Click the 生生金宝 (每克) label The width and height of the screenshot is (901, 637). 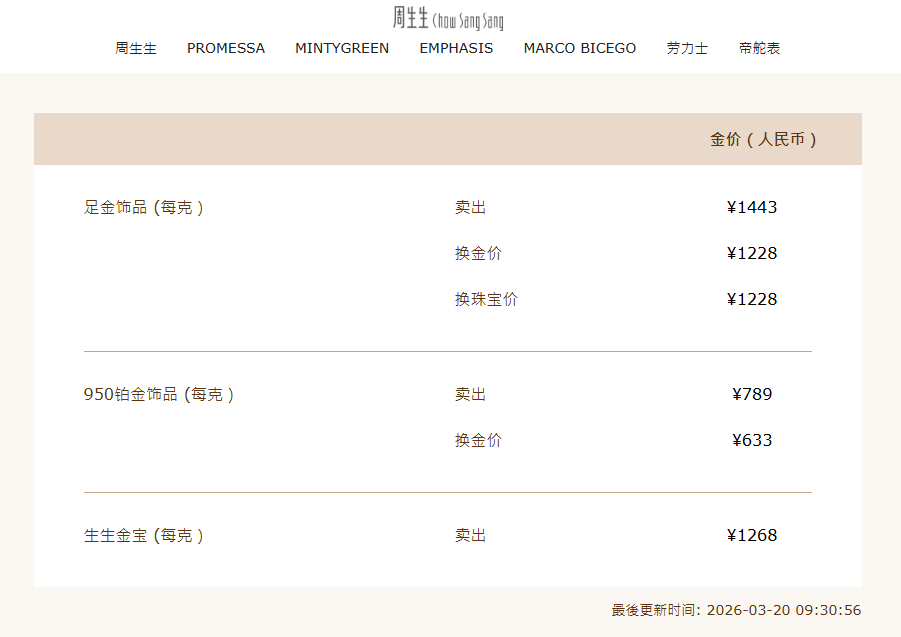point(144,535)
